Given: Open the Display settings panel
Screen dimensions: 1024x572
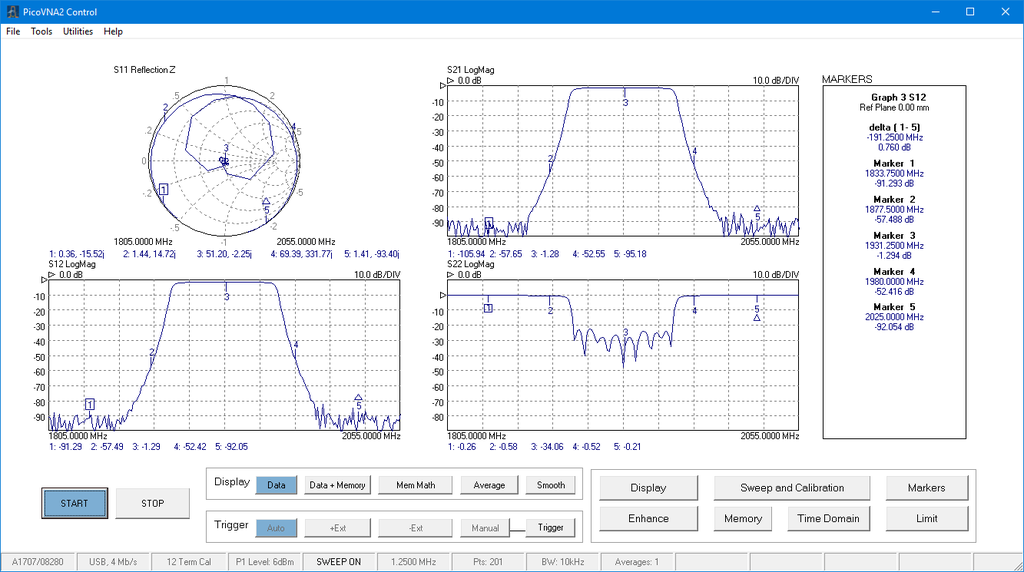Looking at the screenshot, I should click(648, 488).
